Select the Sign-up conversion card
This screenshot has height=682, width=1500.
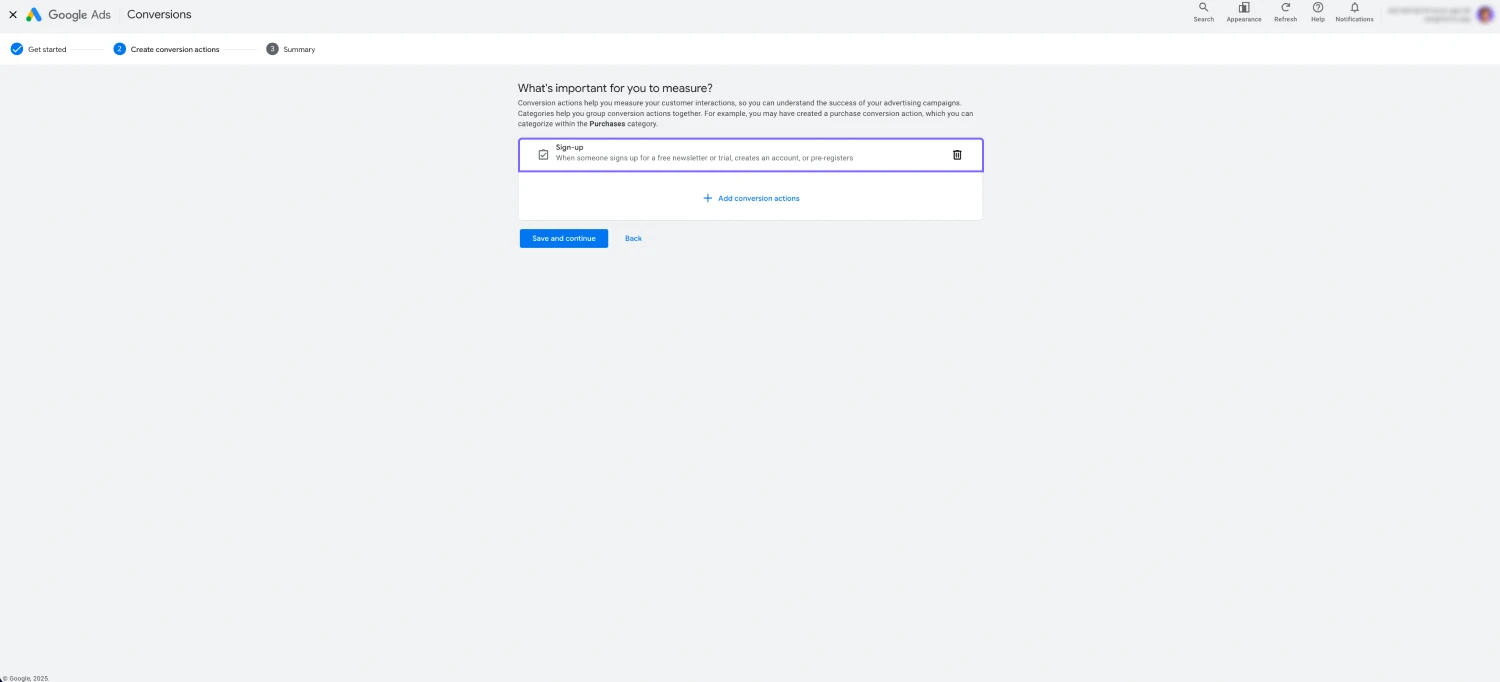pos(750,154)
